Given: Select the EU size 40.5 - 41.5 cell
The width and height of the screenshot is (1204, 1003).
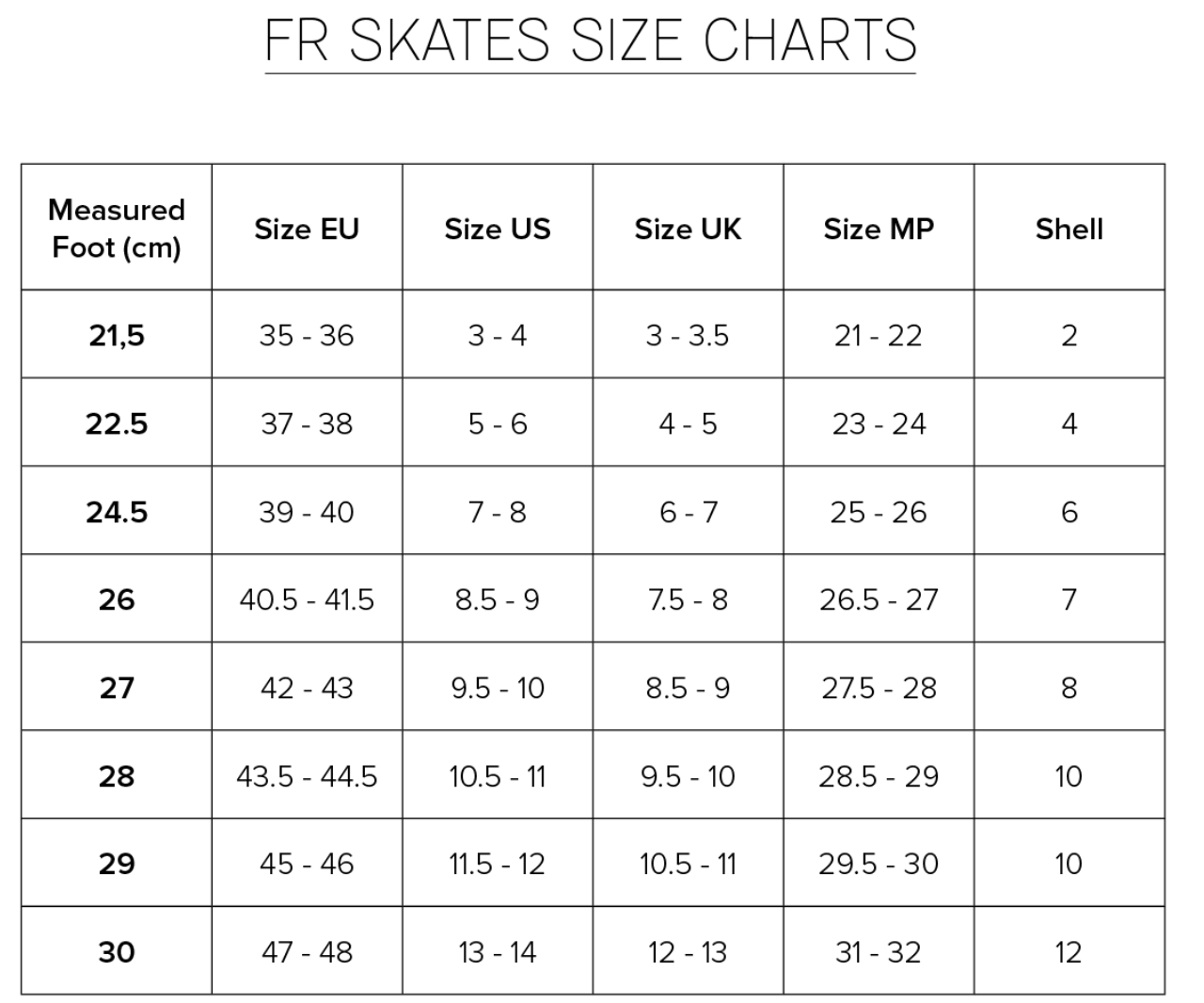Looking at the screenshot, I should pyautogui.click(x=307, y=599).
